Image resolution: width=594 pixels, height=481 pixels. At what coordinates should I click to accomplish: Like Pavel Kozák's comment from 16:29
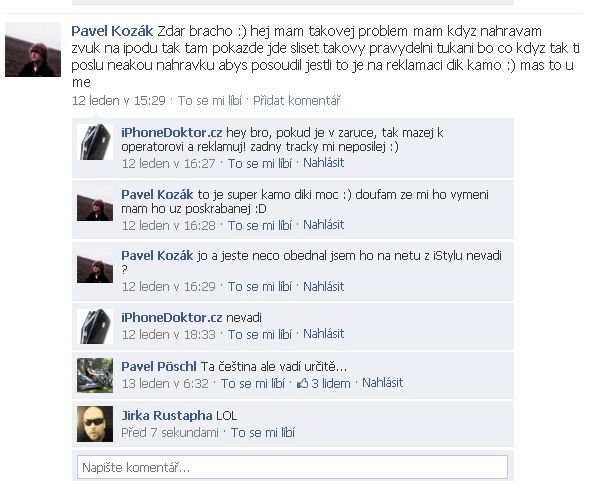259,286
